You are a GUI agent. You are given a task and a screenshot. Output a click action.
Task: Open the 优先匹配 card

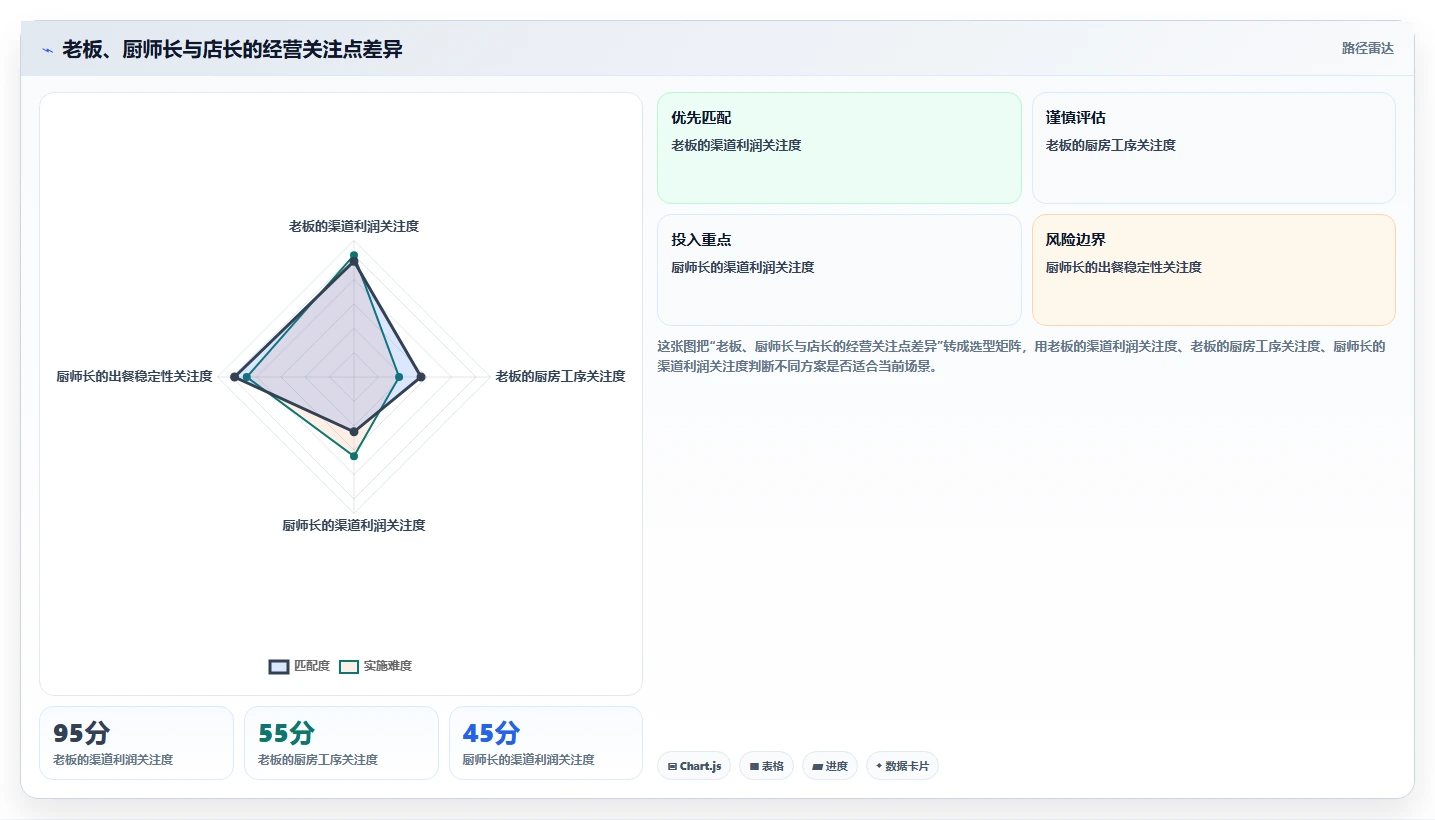point(839,148)
